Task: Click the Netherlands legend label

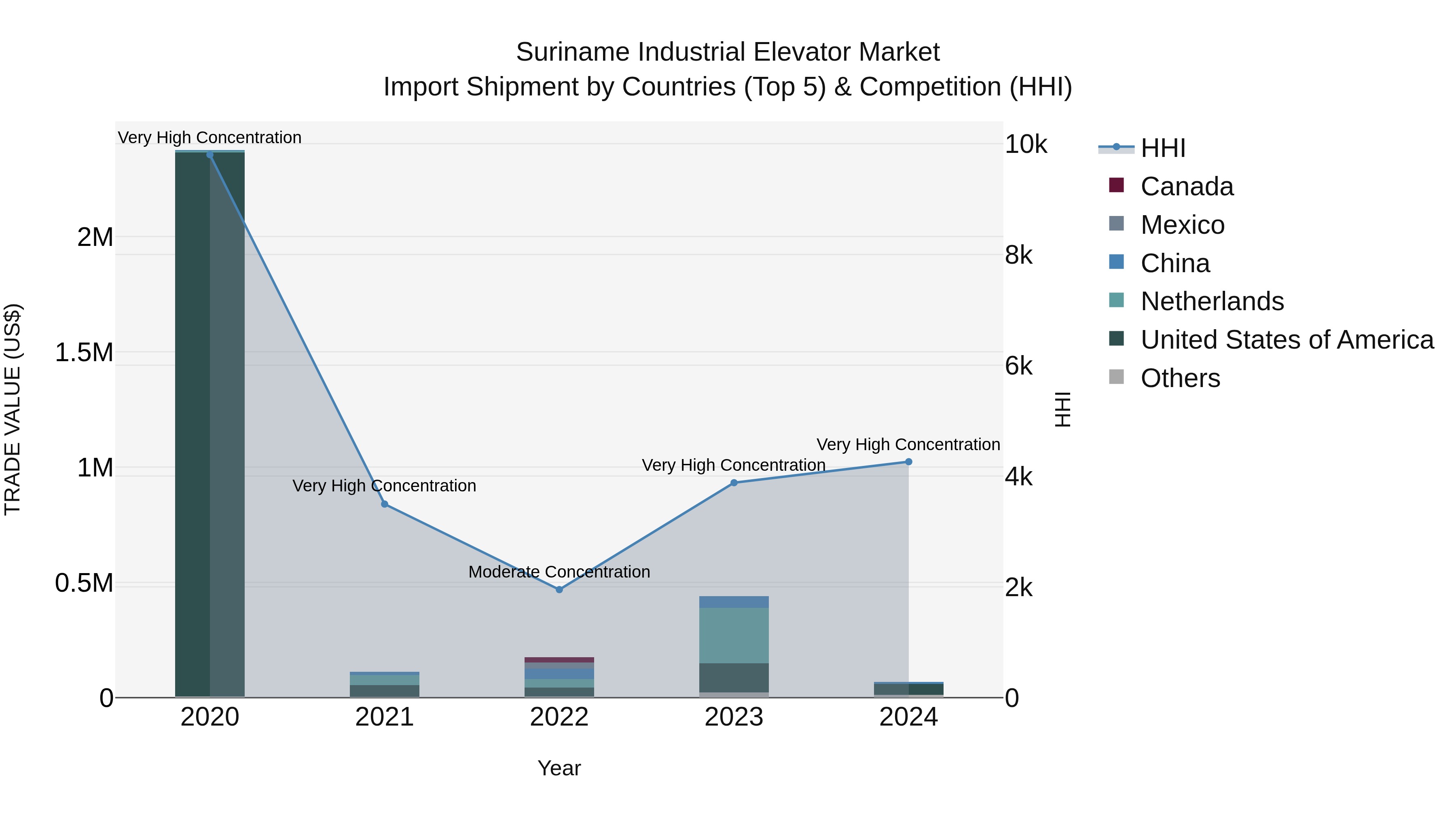Action: tap(1213, 301)
